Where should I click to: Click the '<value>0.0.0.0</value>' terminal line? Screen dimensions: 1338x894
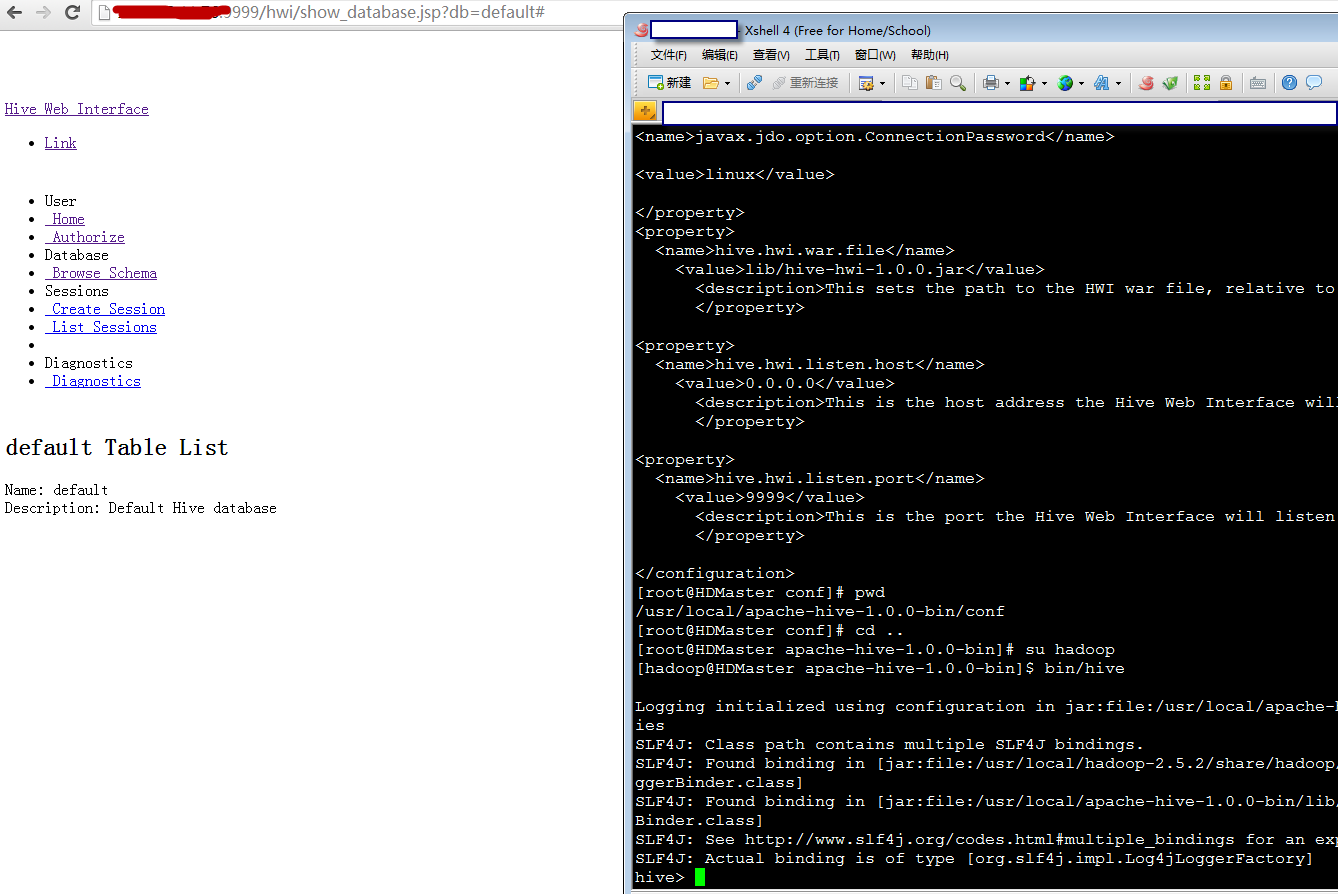785,383
